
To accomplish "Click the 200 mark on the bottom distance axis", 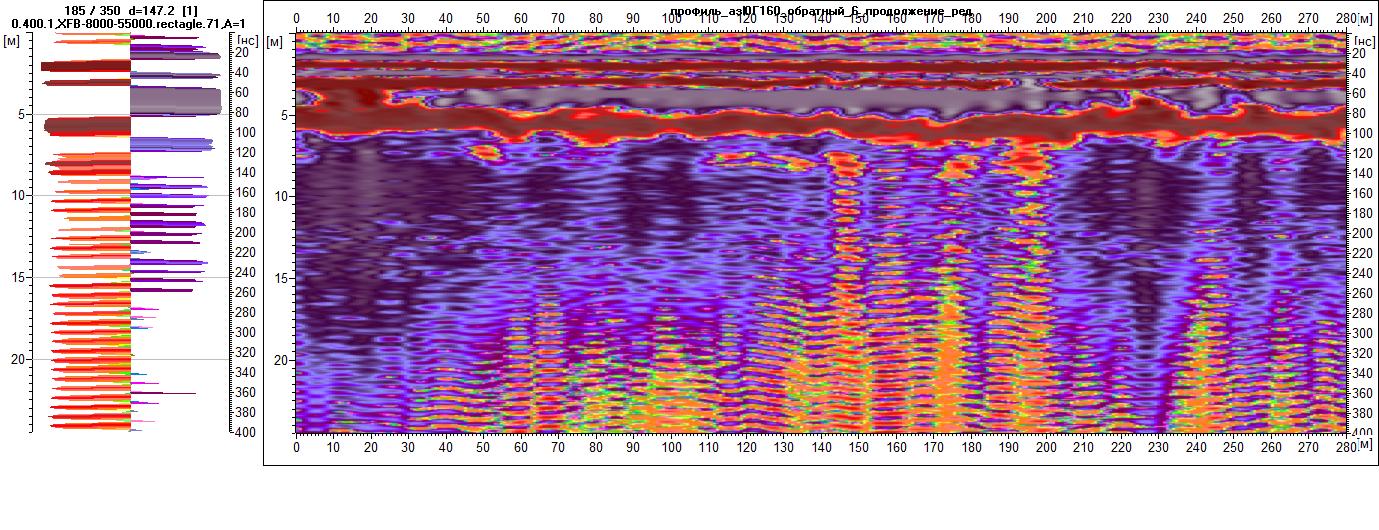I will pos(1046,448).
